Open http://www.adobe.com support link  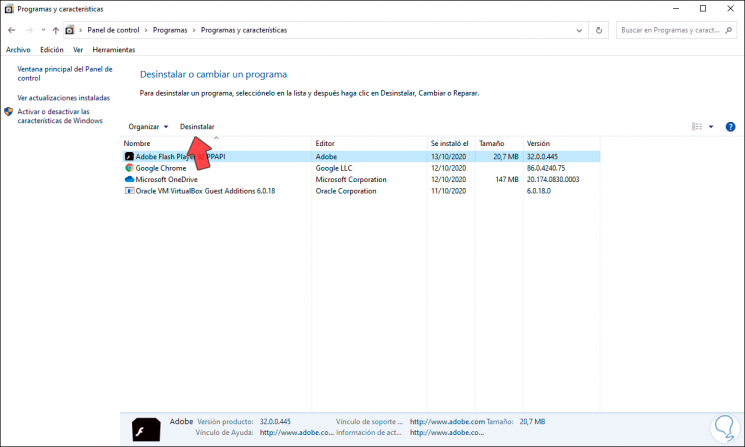tap(447, 421)
